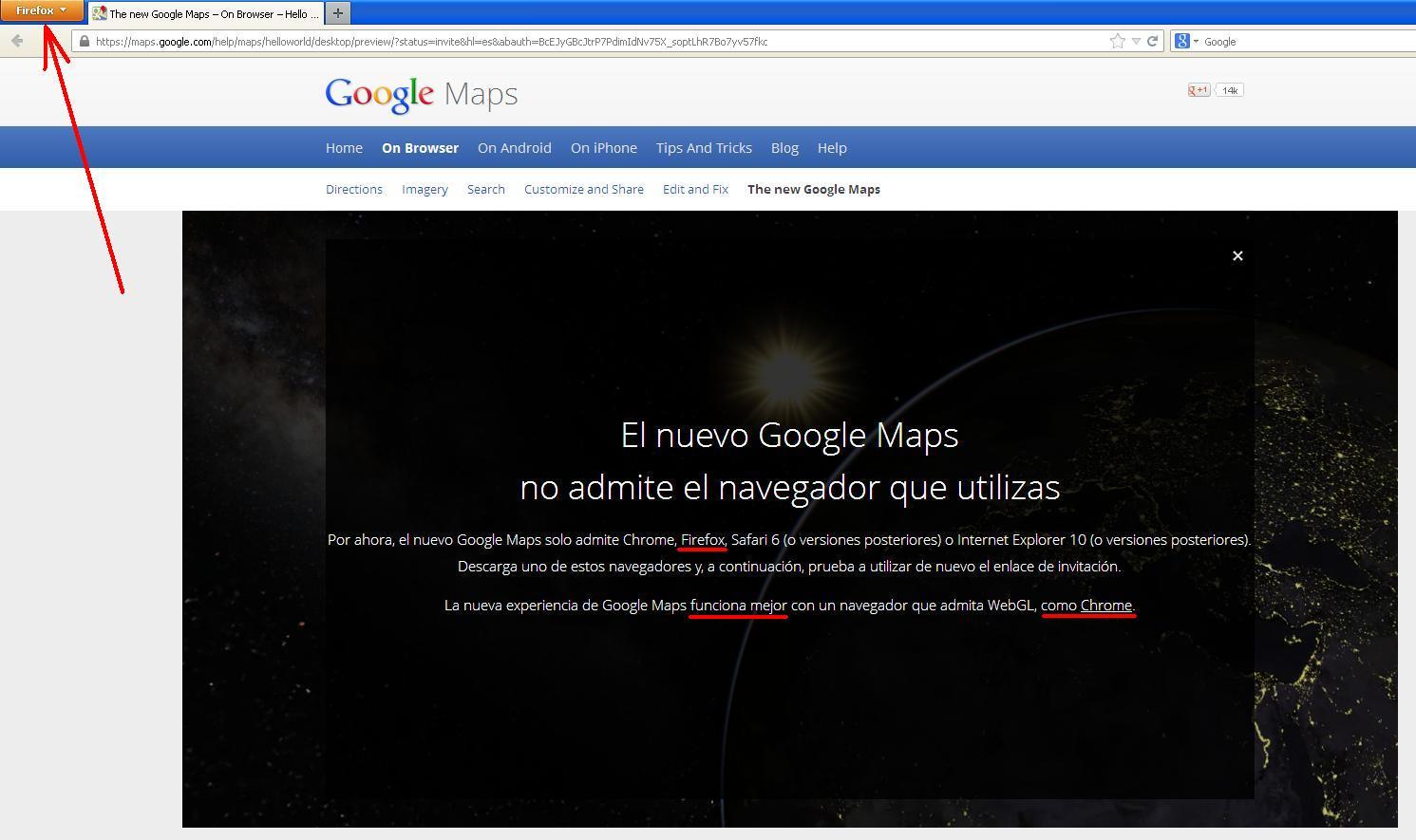Open the search engine selector dropdown

(x=1195, y=41)
